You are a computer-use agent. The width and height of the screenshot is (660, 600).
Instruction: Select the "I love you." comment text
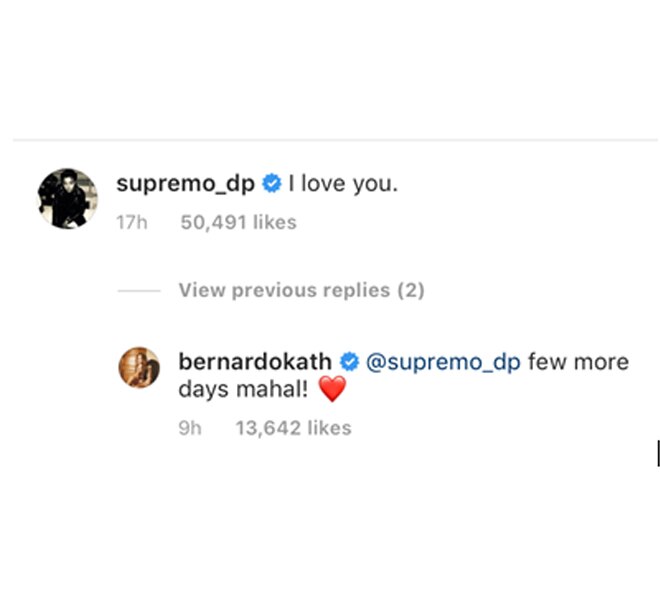(x=343, y=184)
